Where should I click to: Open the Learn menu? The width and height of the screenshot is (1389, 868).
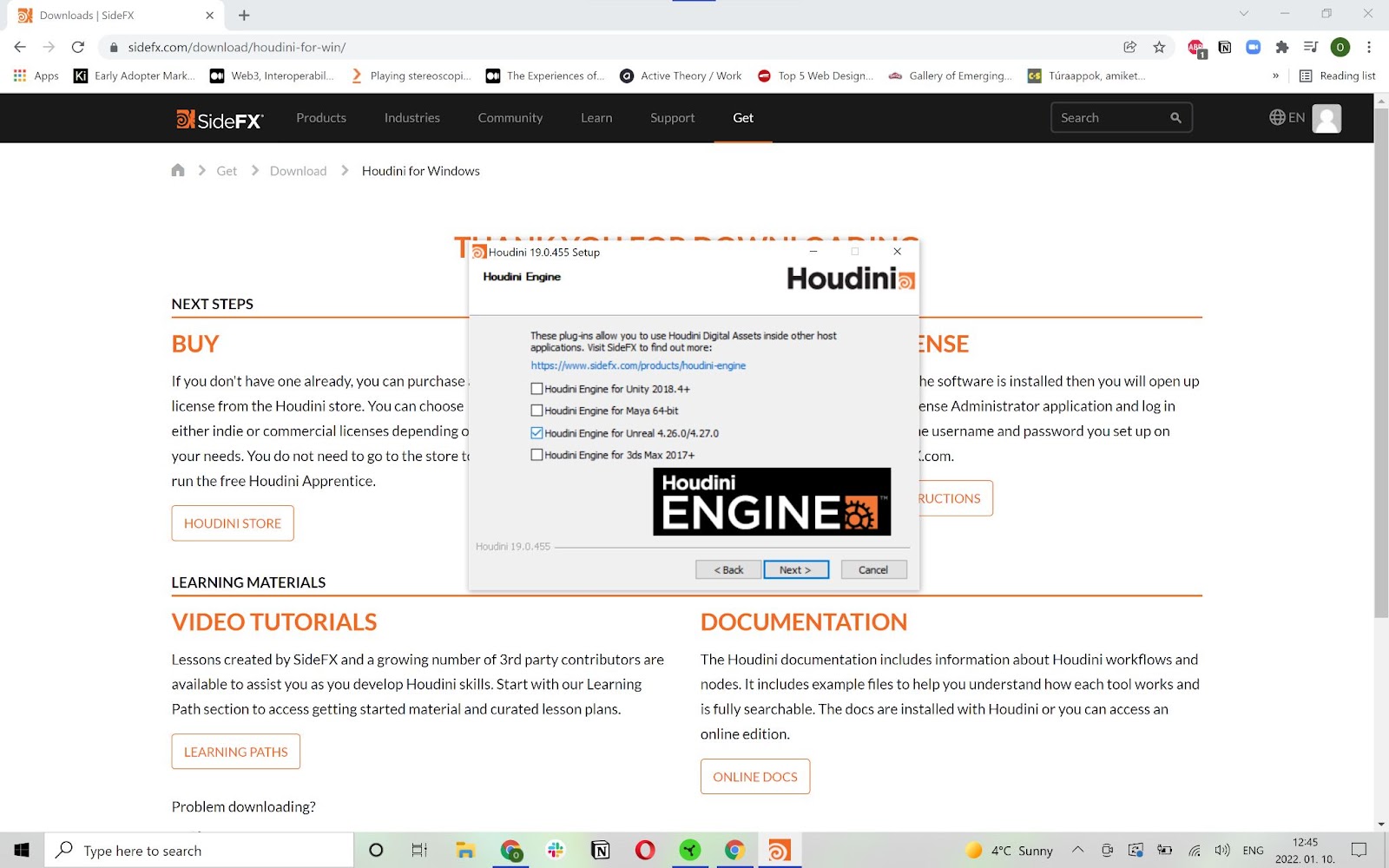[x=596, y=118]
